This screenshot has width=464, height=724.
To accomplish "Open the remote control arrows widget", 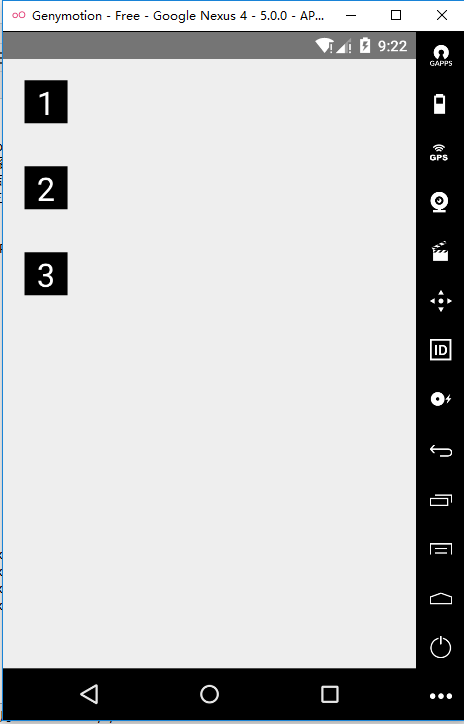I will tap(440, 301).
